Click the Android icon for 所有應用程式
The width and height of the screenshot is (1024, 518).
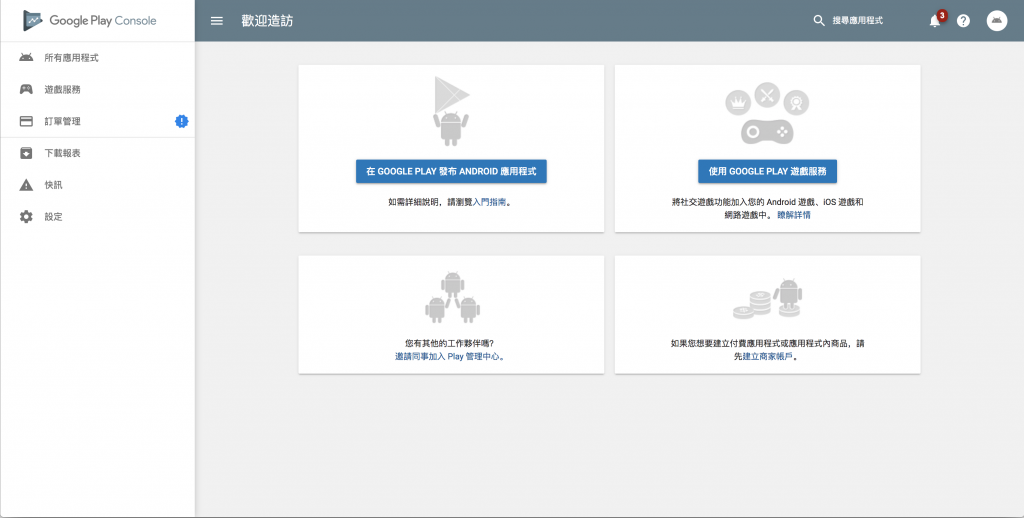point(26,57)
